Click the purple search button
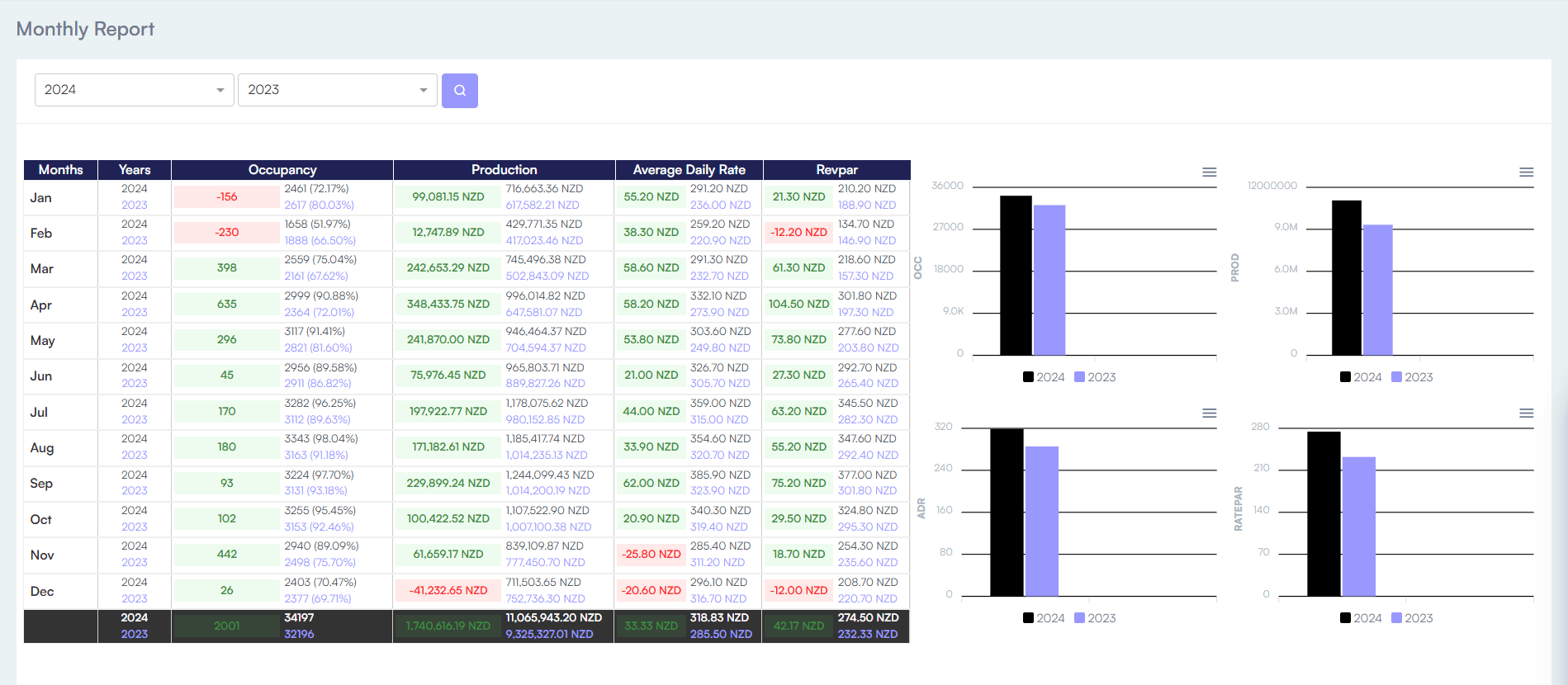The image size is (1568, 685). (x=459, y=91)
